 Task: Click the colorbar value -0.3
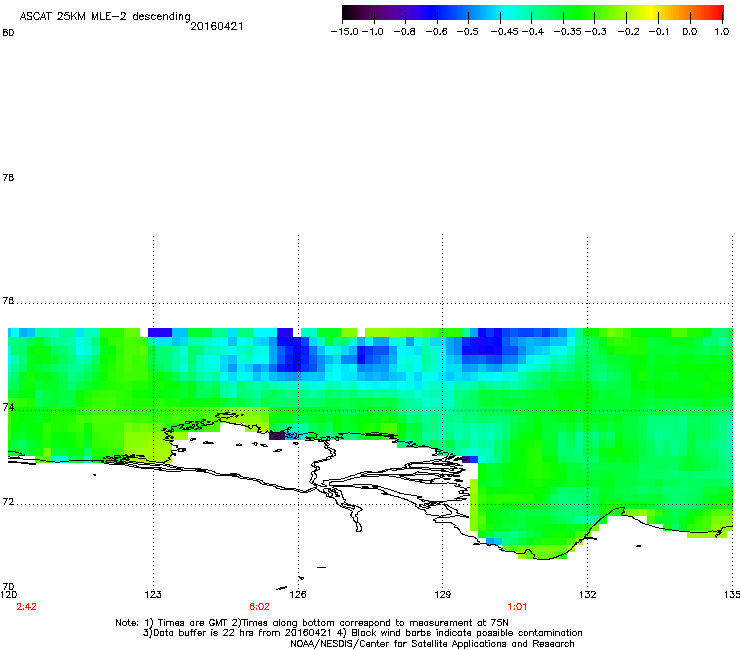click(x=596, y=32)
